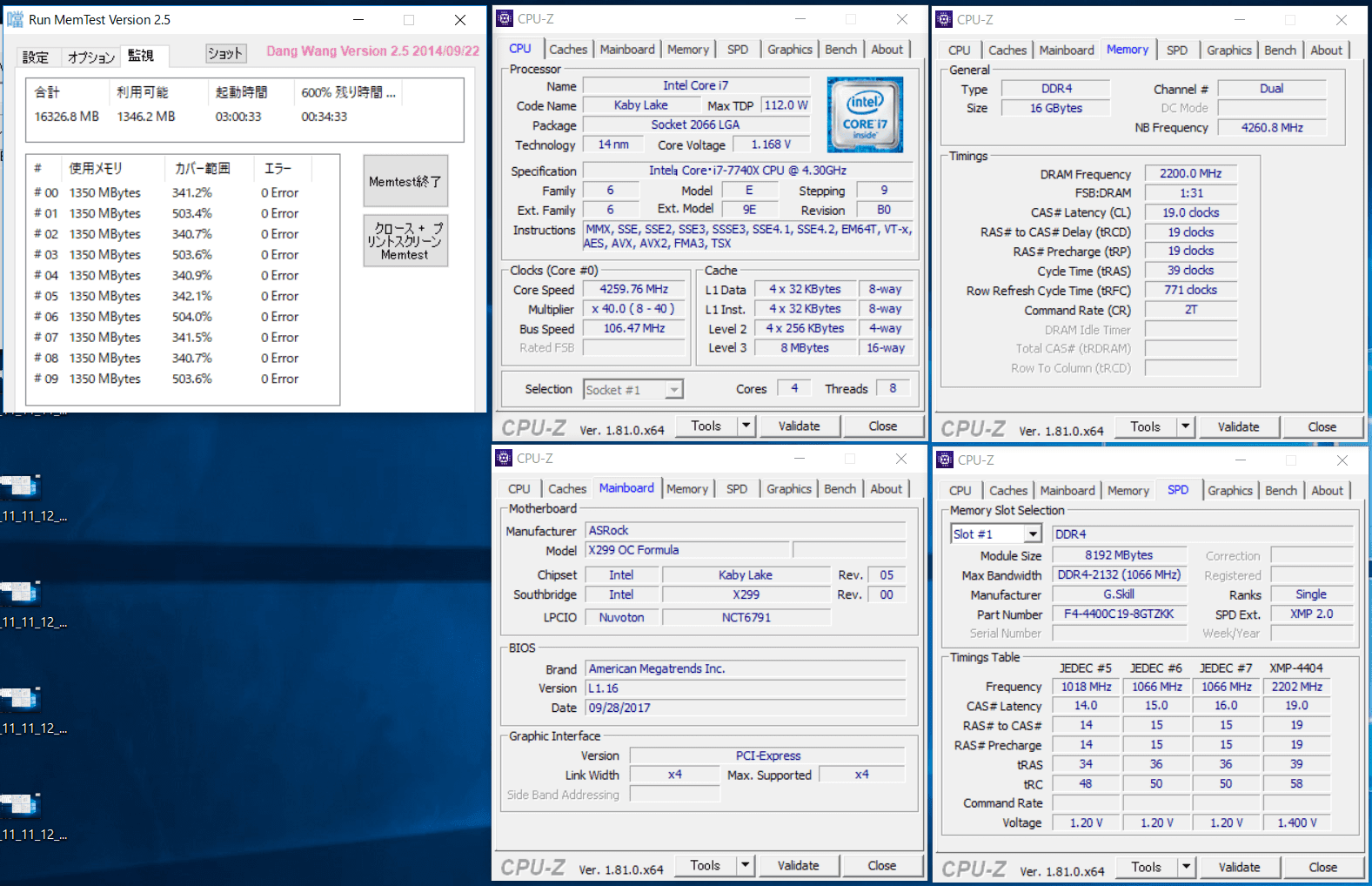Click the Memtest終了 button
Screen dimensions: 1372x886
tap(405, 181)
